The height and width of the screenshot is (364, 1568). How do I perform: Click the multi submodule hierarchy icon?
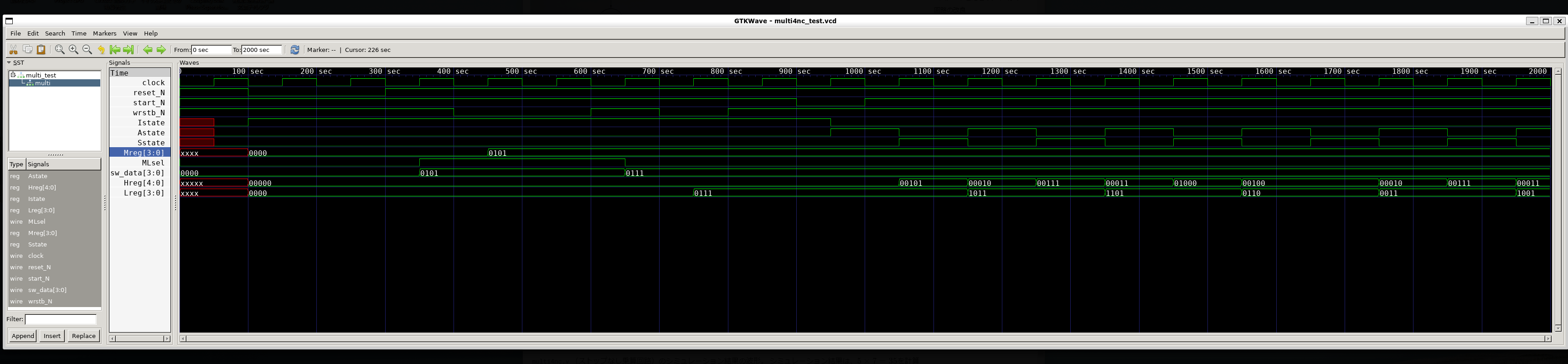pos(30,83)
